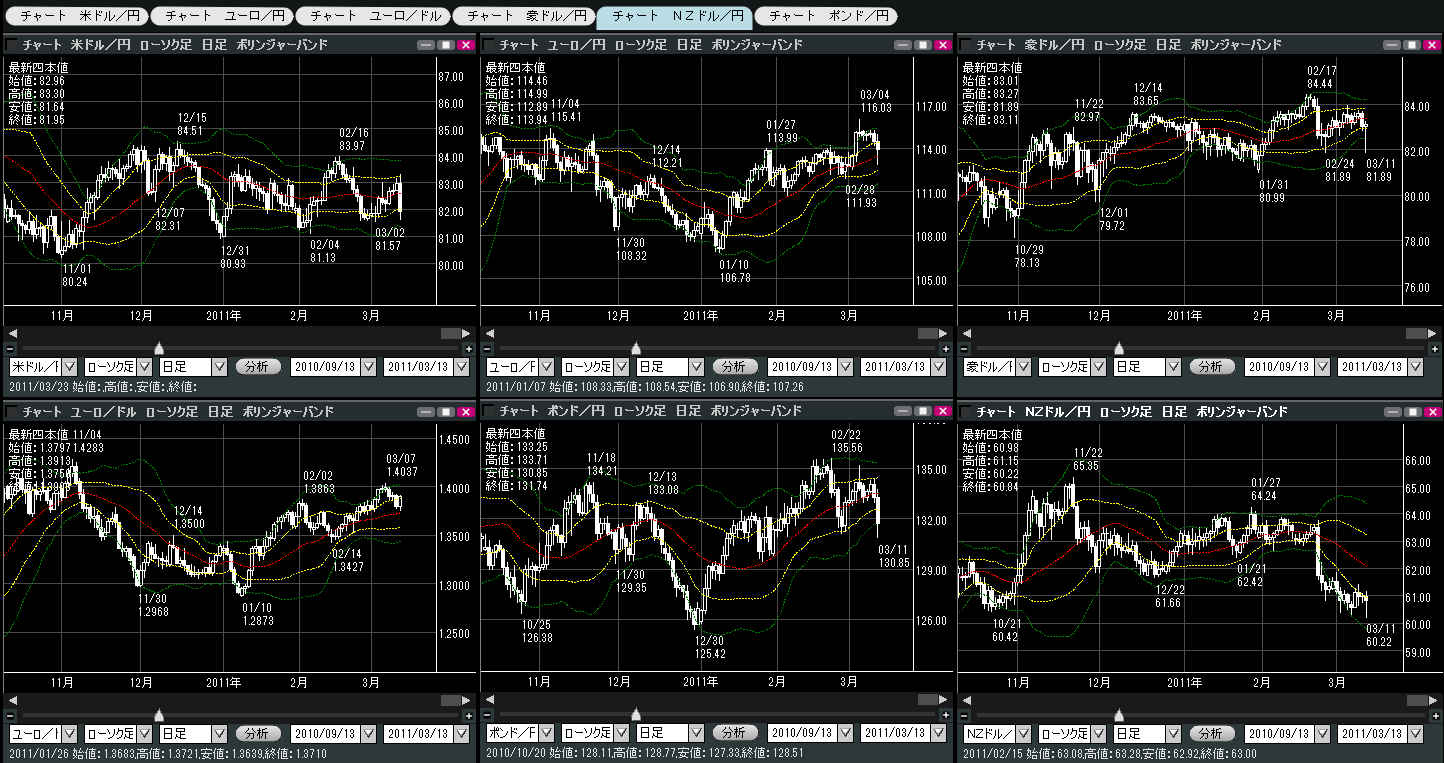Toggle checkbox in ユーロ/円 chart title bar

click(x=490, y=45)
